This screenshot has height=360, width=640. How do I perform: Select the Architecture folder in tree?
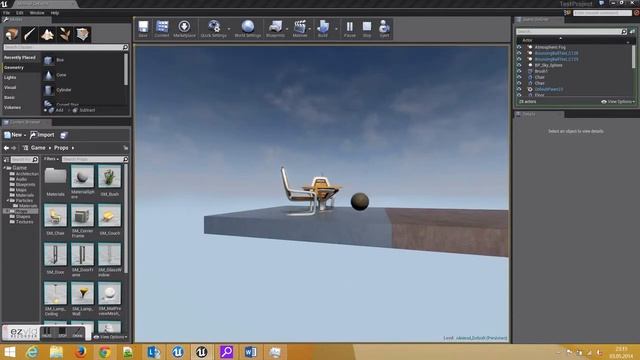[x=24, y=174]
